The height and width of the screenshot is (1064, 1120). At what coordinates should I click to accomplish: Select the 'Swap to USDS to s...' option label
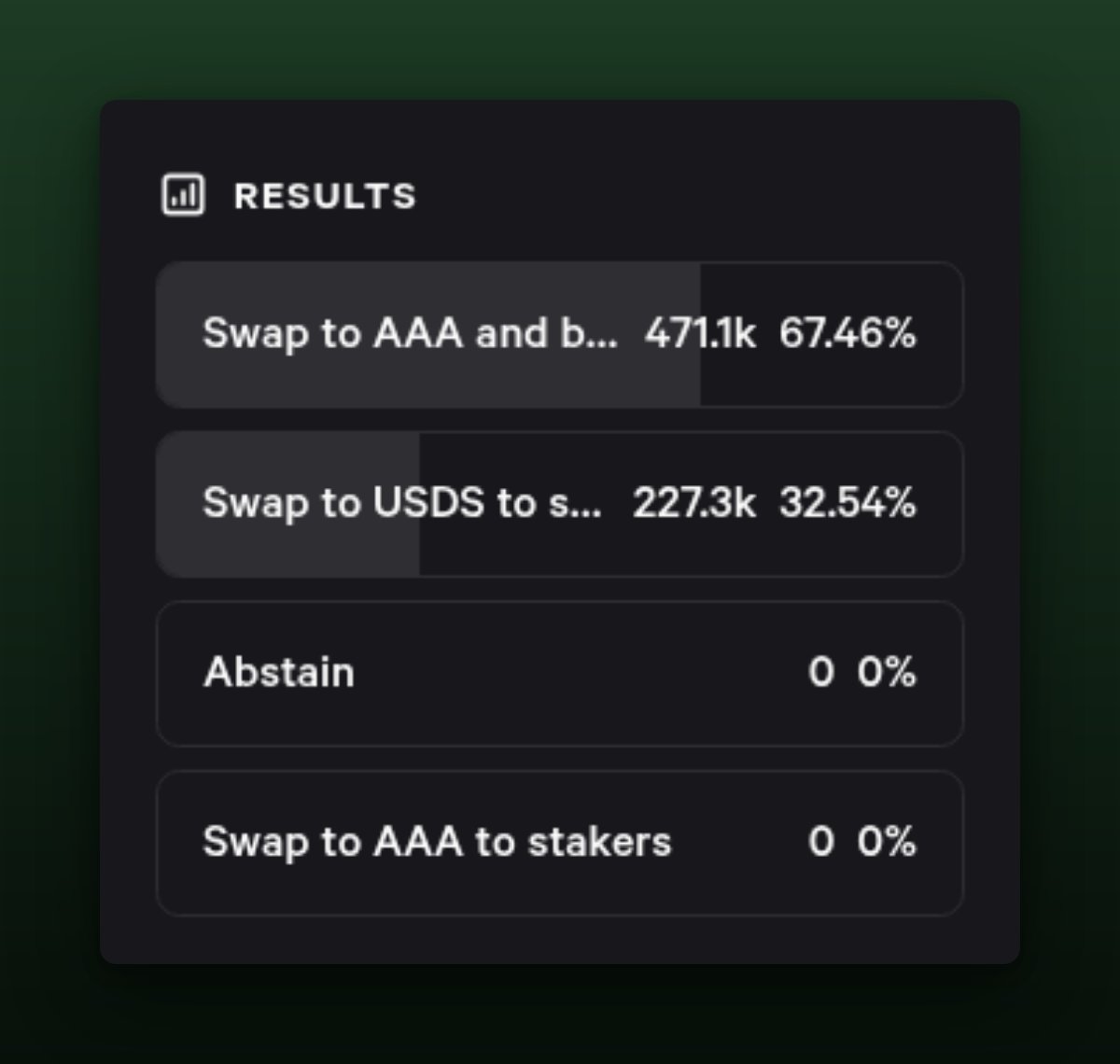[383, 502]
